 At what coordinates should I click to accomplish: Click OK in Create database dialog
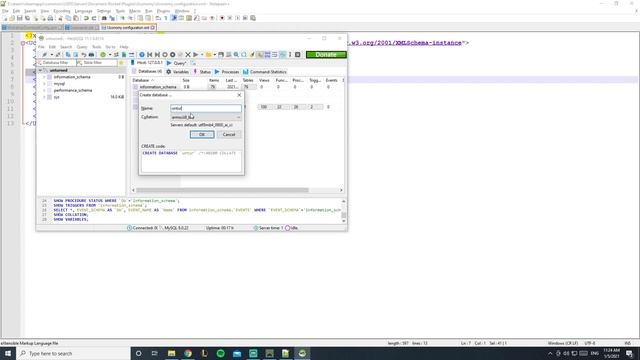coord(202,134)
